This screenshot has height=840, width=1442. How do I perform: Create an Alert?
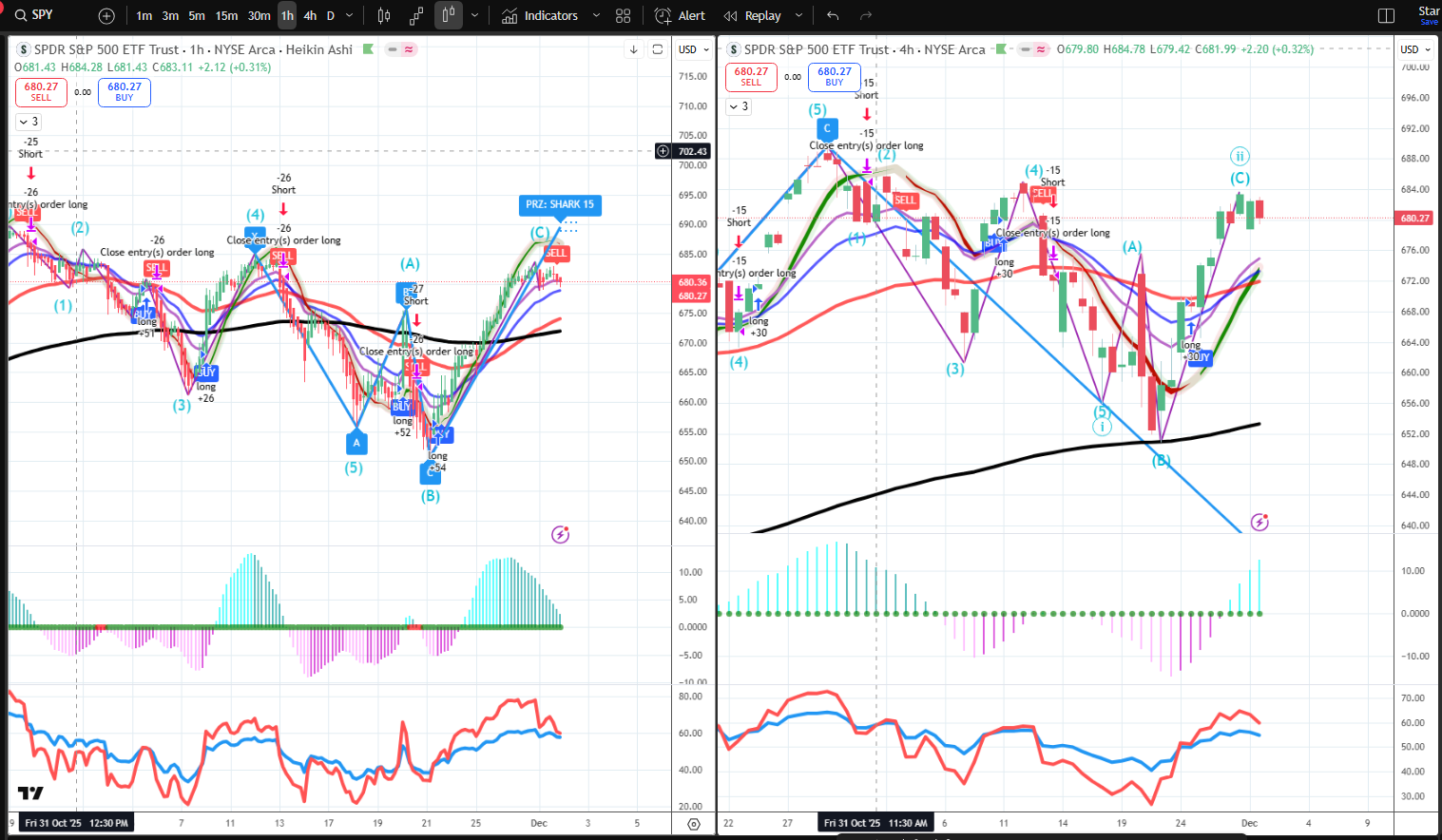(x=681, y=15)
